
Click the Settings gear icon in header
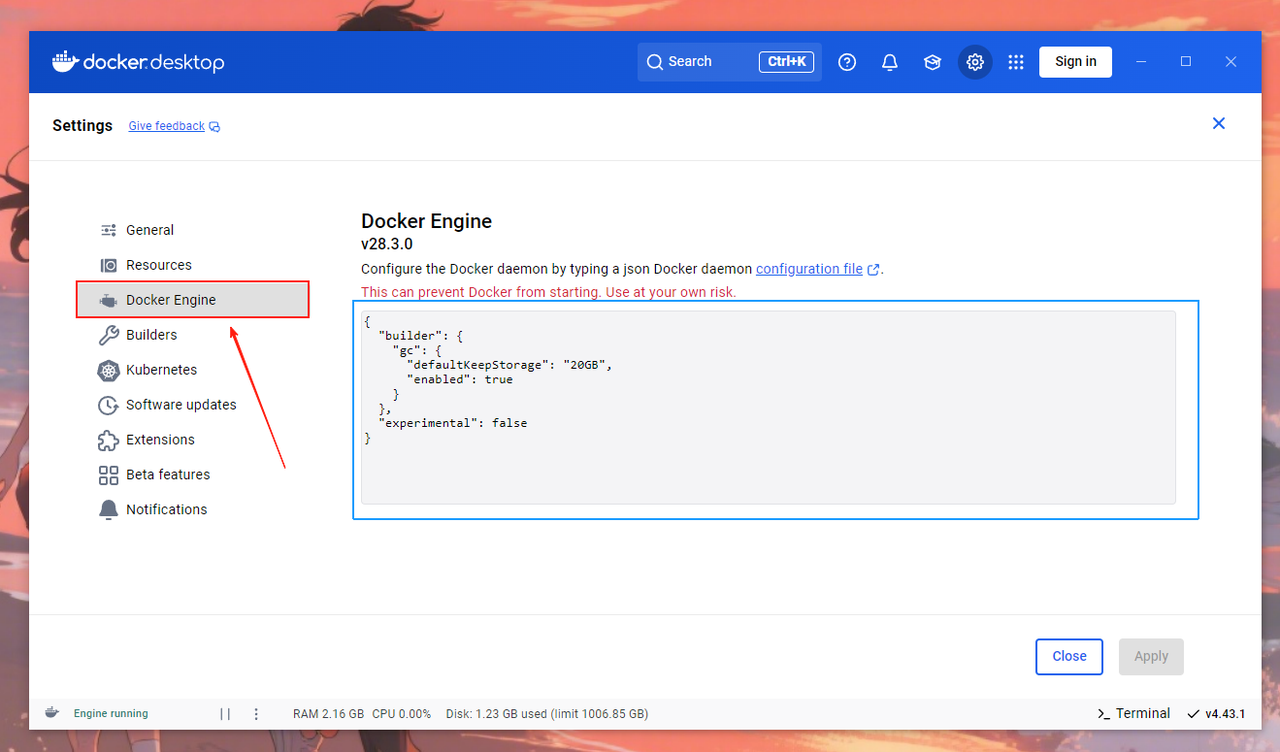tap(975, 62)
